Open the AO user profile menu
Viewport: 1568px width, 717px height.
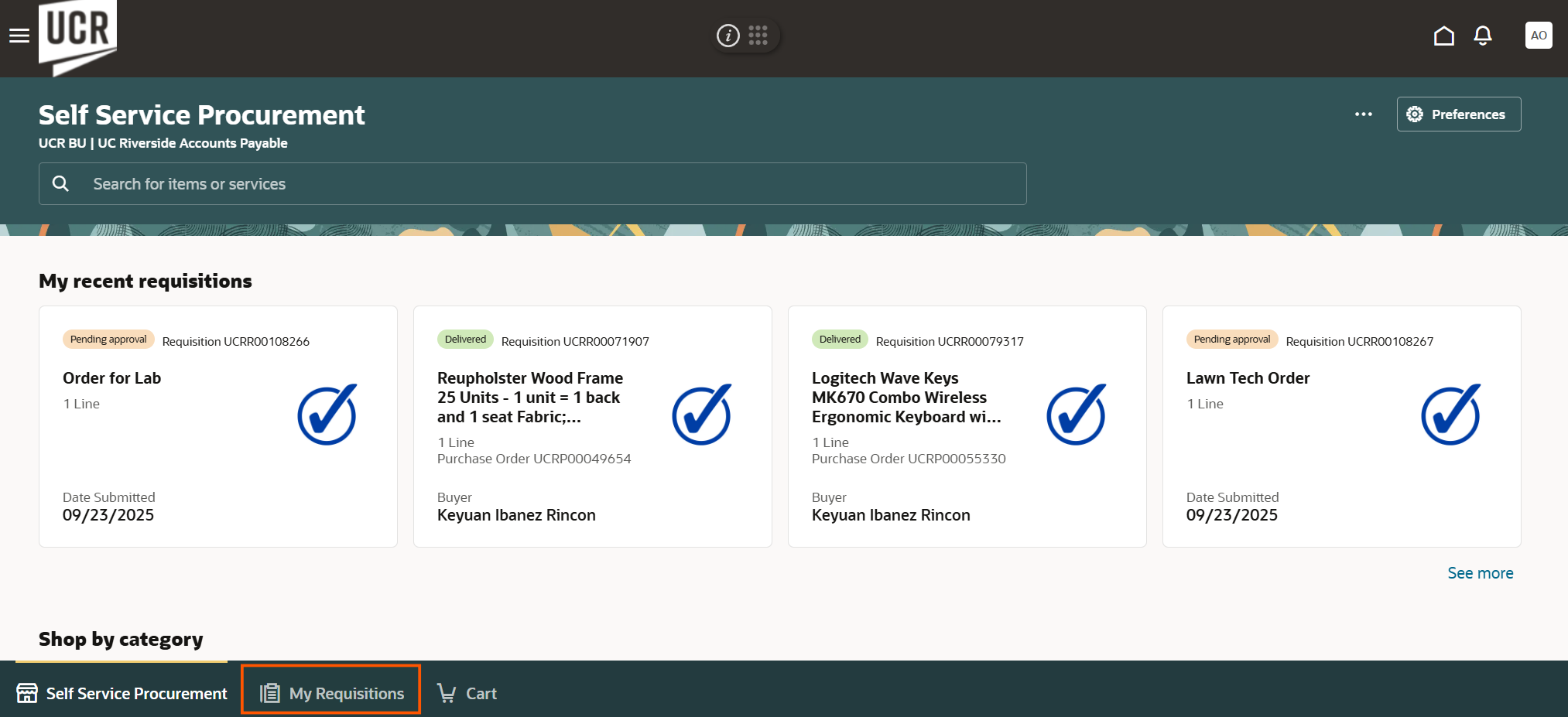[x=1538, y=36]
